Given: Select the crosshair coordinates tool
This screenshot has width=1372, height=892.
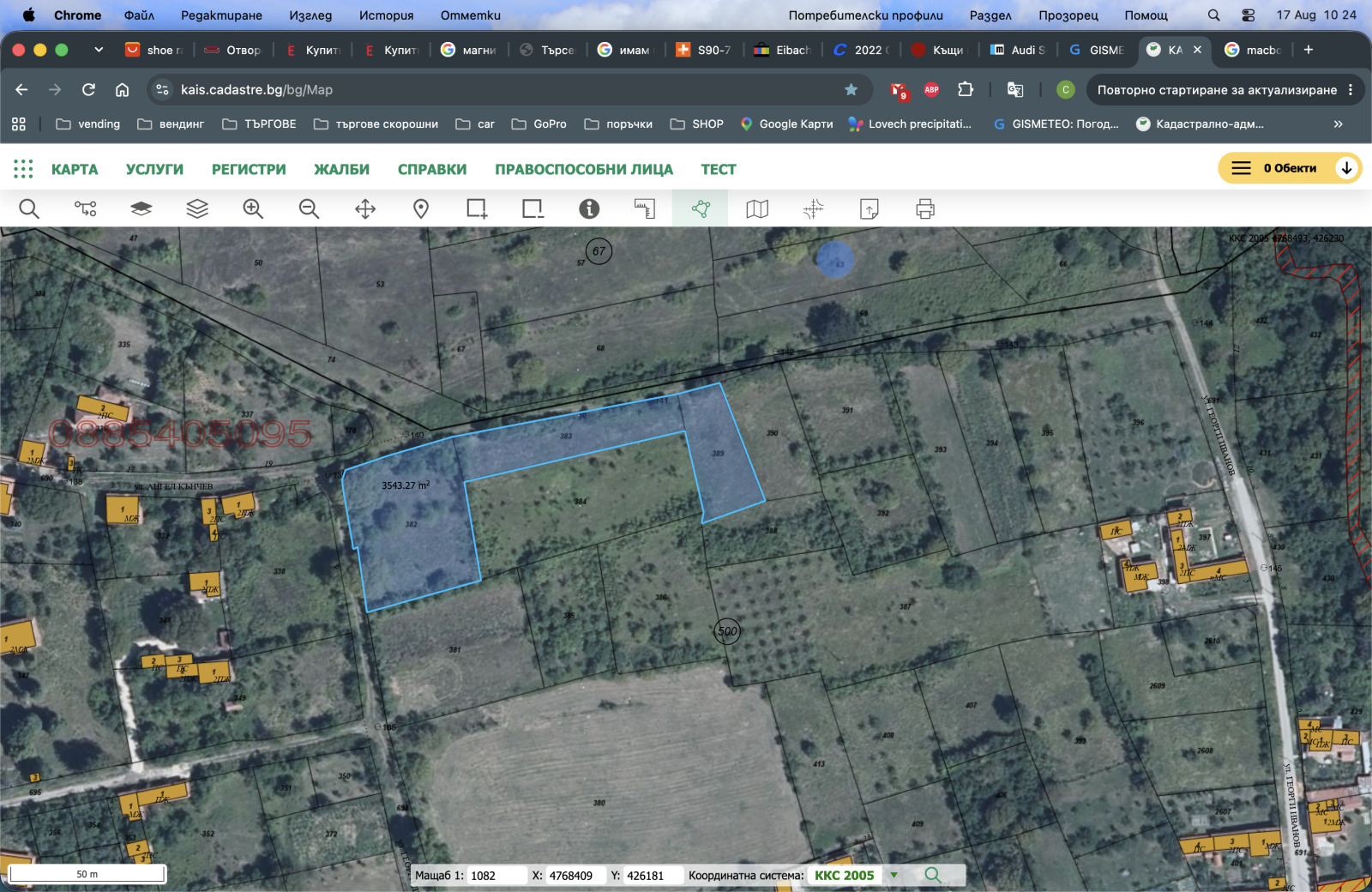Looking at the screenshot, I should click(813, 208).
